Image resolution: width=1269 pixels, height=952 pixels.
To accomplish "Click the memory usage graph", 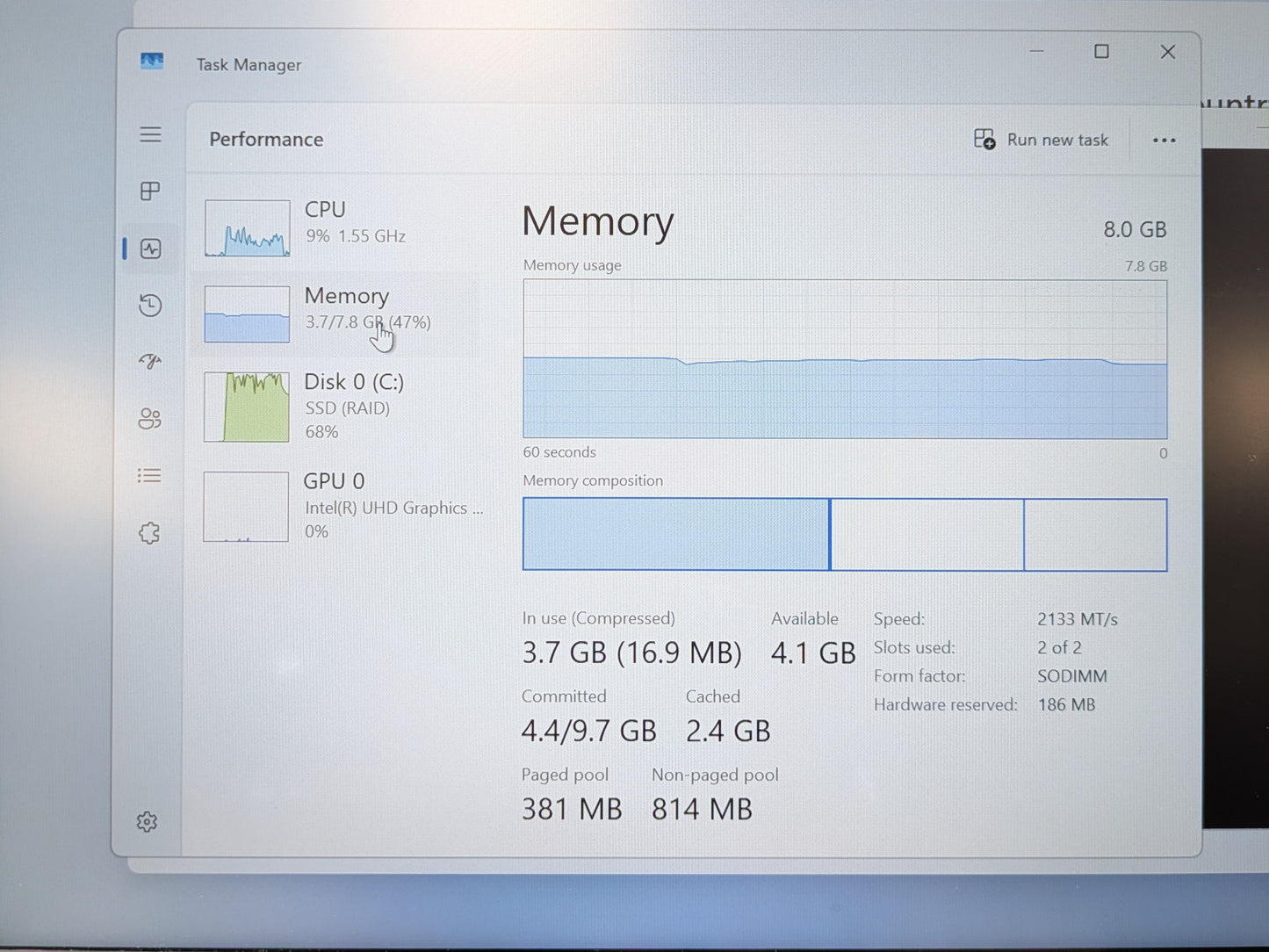I will coord(844,359).
